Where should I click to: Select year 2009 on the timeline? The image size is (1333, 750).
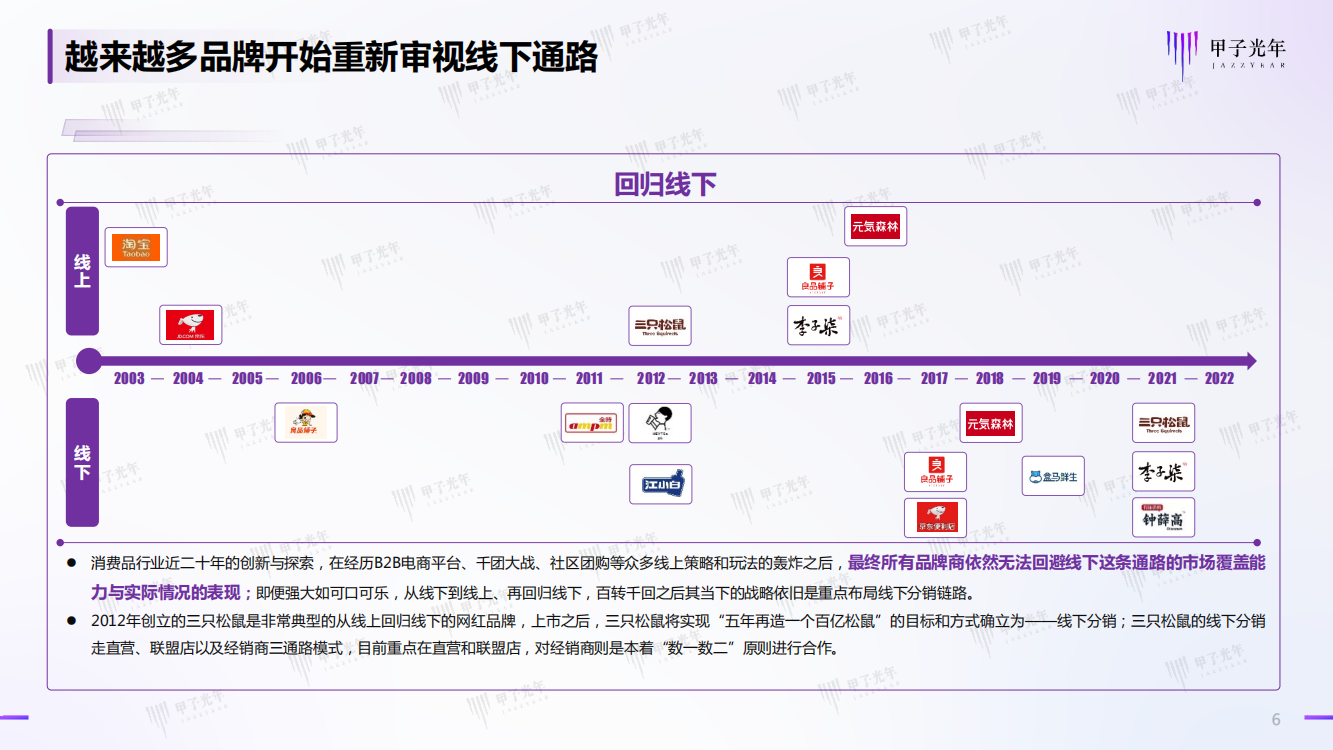point(474,378)
